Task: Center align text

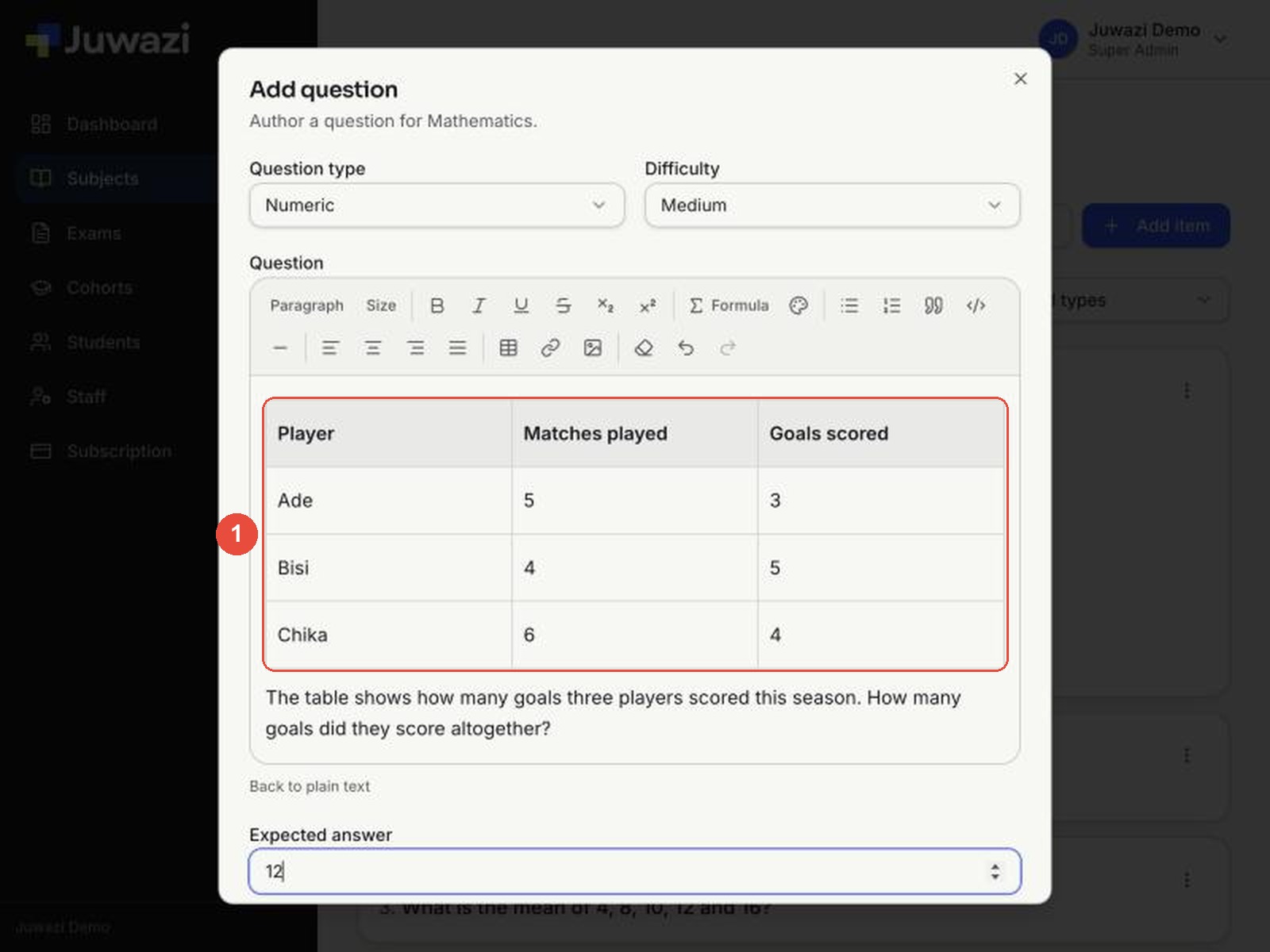Action: click(373, 348)
